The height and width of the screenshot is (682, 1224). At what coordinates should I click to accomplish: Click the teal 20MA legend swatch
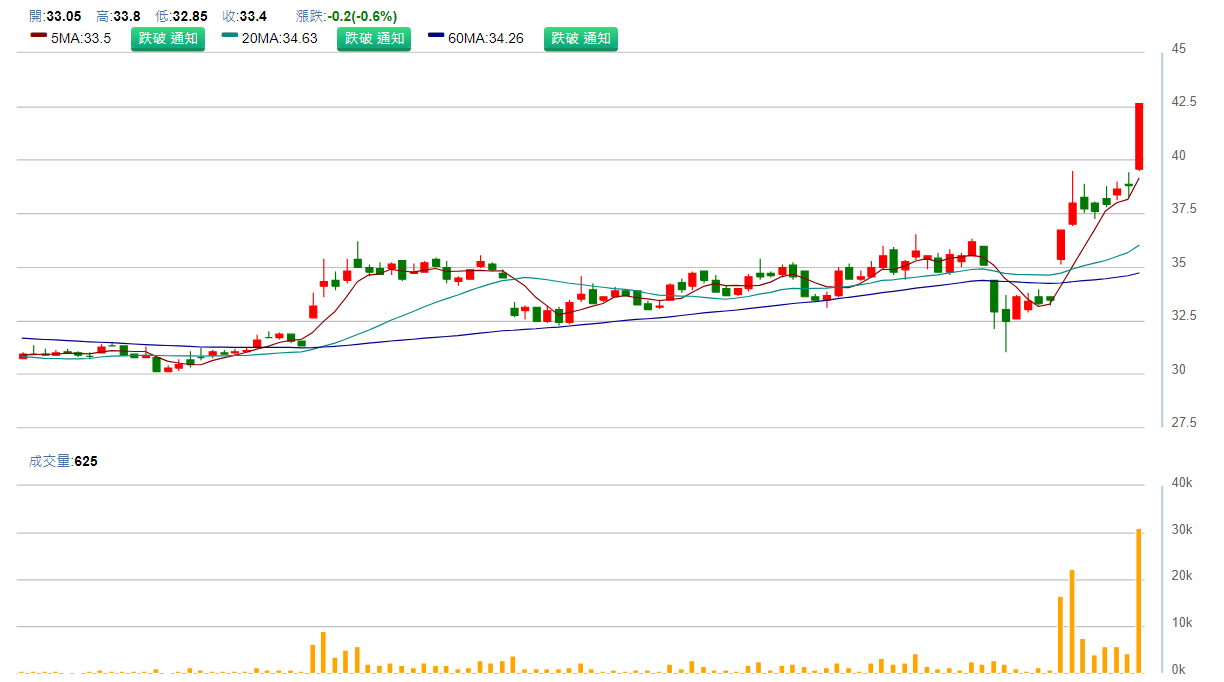pyautogui.click(x=230, y=36)
